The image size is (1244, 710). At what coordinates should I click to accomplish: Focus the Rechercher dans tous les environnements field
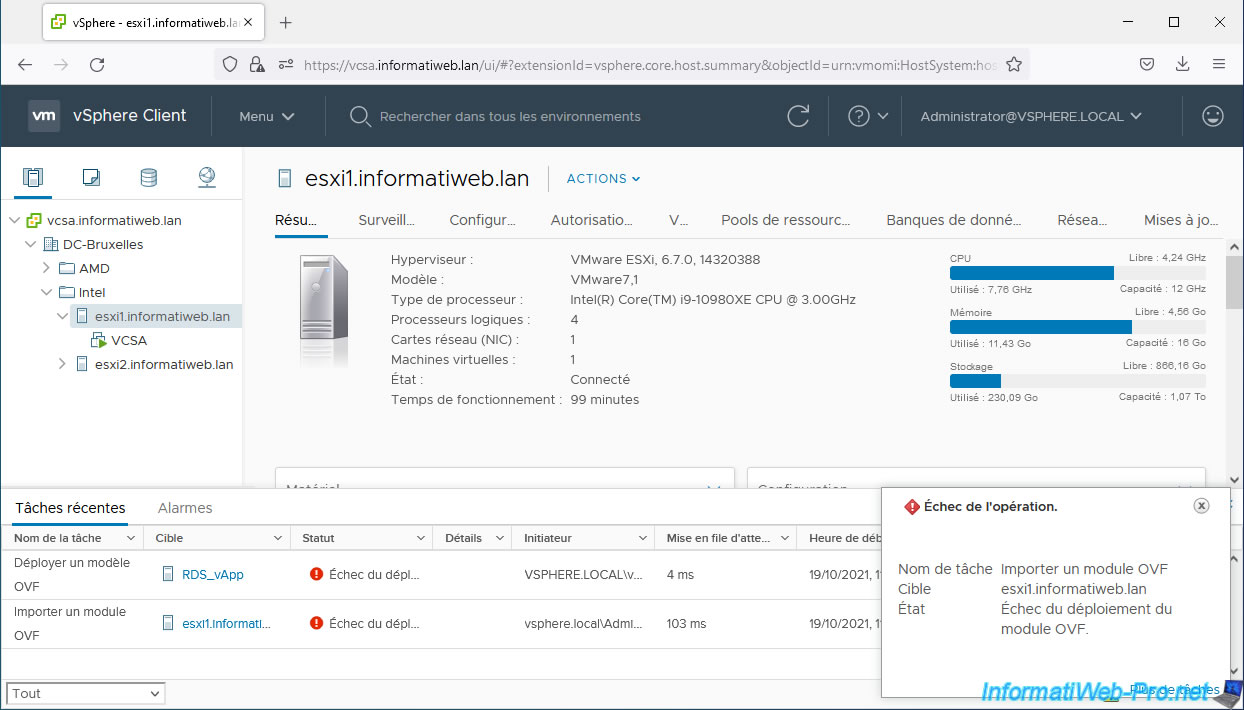[x=510, y=116]
